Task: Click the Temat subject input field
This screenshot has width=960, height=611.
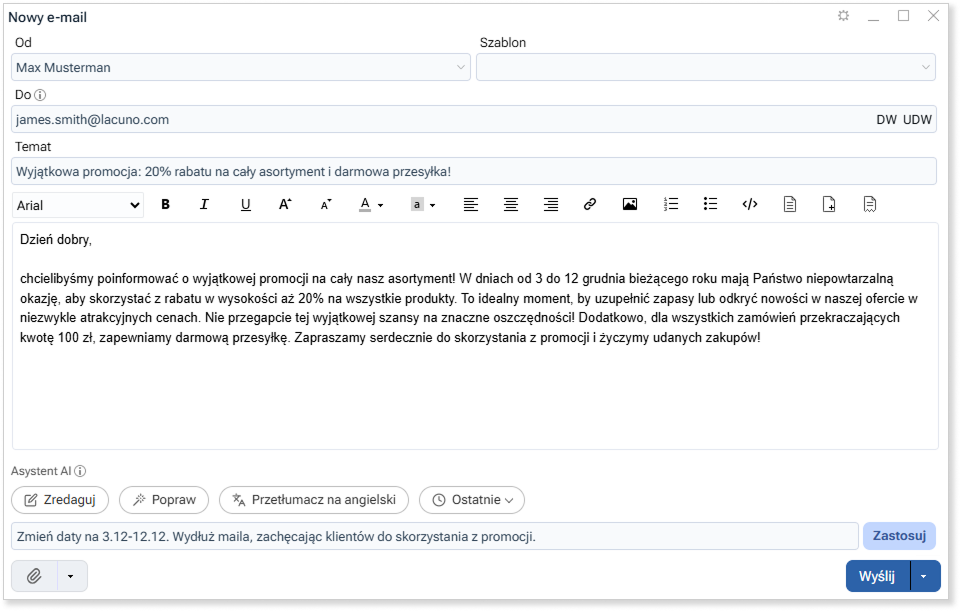Action: point(474,171)
